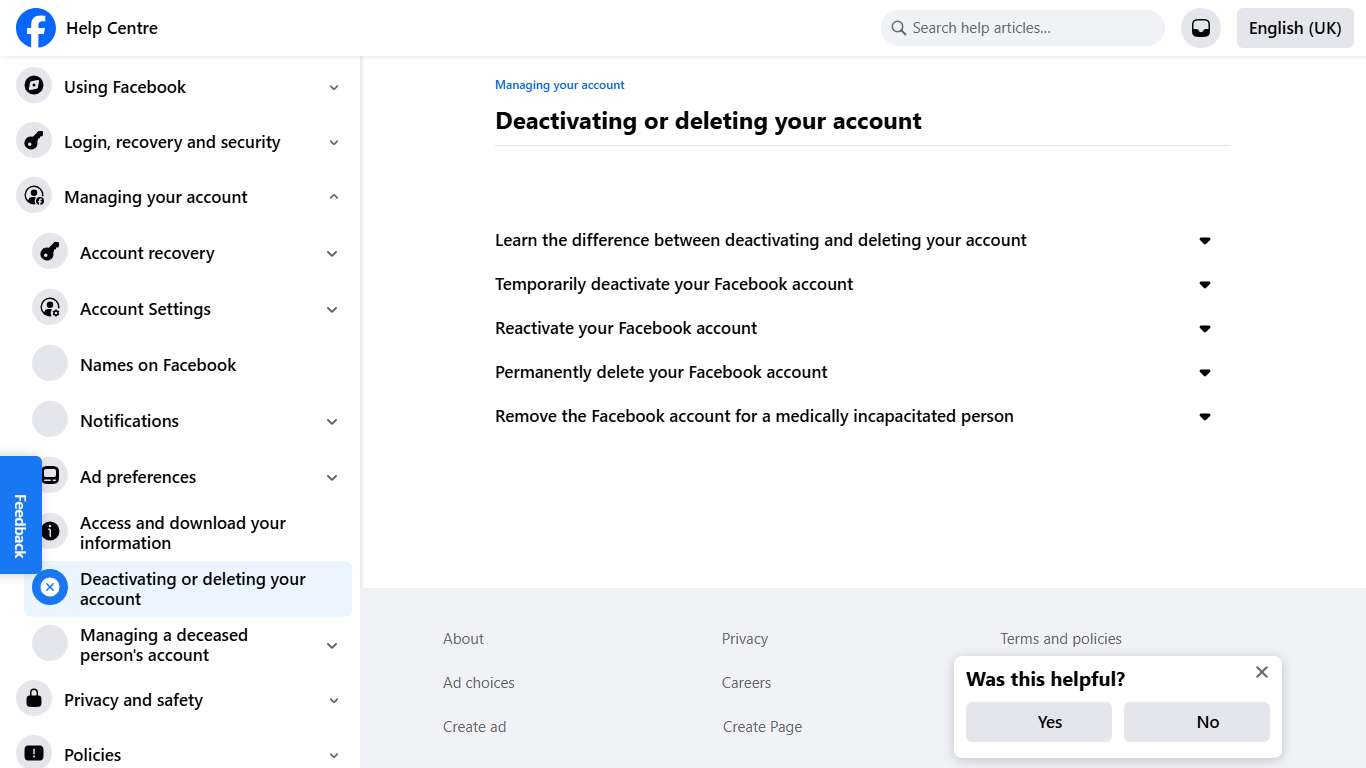Click the key icon for Login, recovery and security

(33, 141)
